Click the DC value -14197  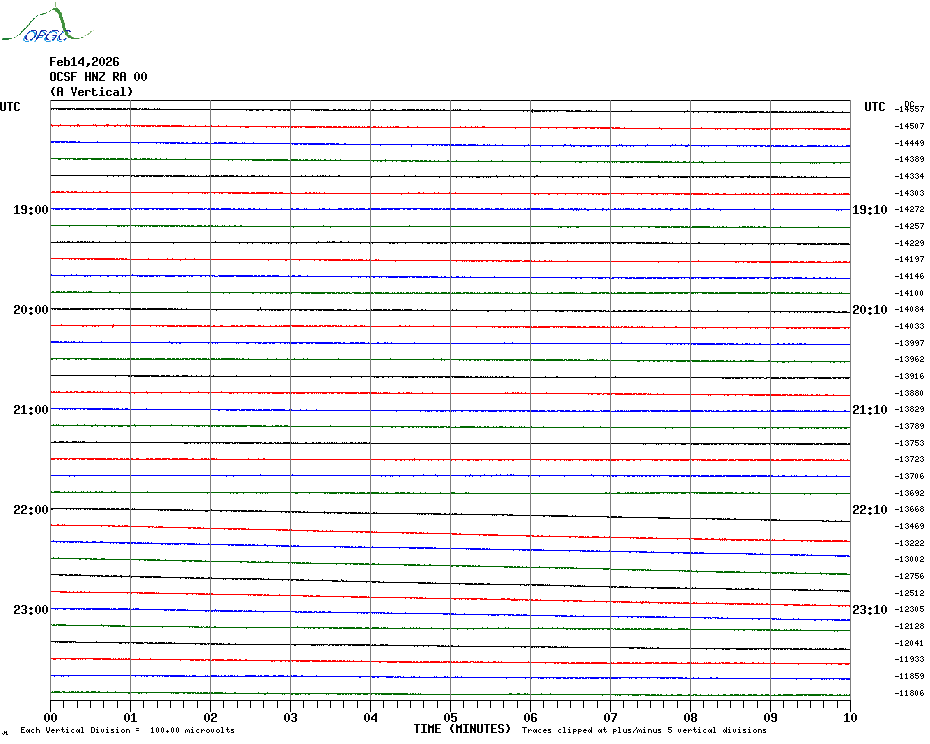(909, 259)
